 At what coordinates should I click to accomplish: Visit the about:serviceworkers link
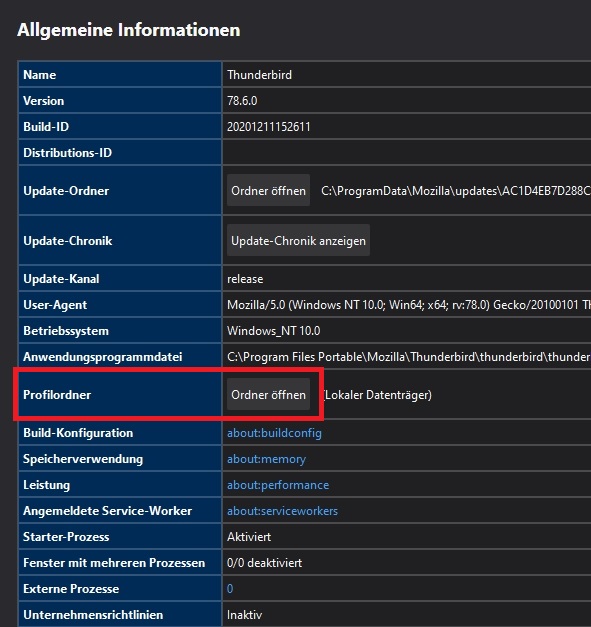(x=282, y=511)
